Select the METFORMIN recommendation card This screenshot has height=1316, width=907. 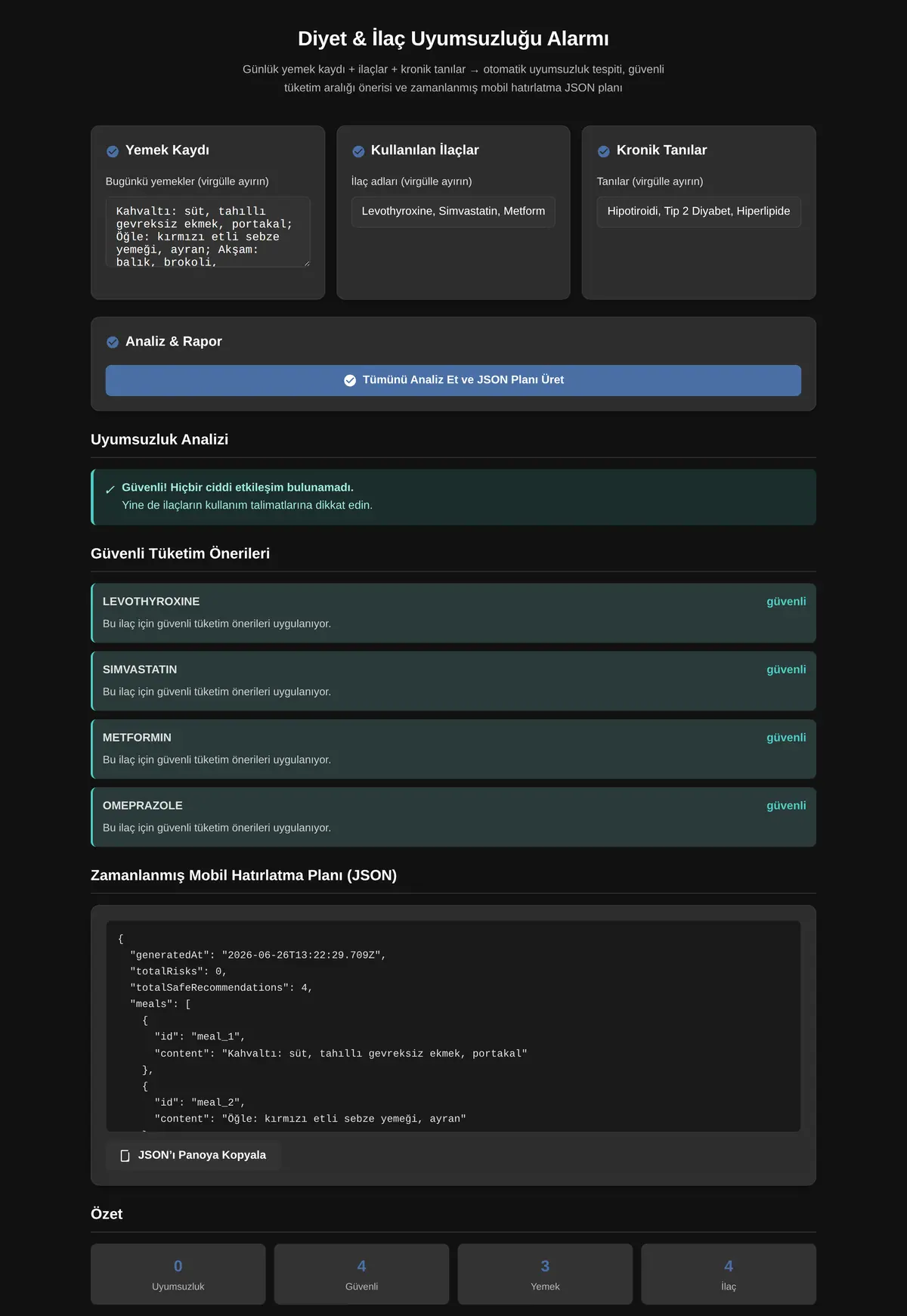coord(453,749)
